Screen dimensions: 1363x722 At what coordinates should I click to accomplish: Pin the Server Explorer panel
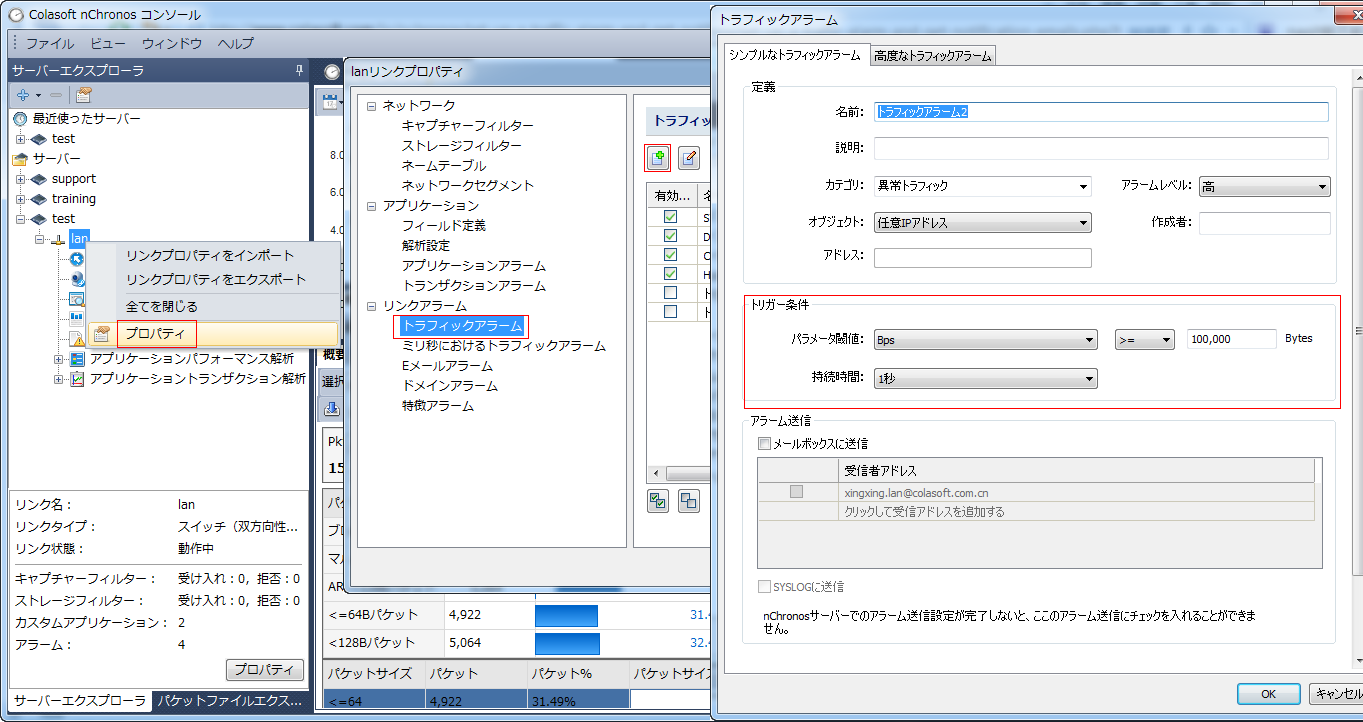point(298,70)
